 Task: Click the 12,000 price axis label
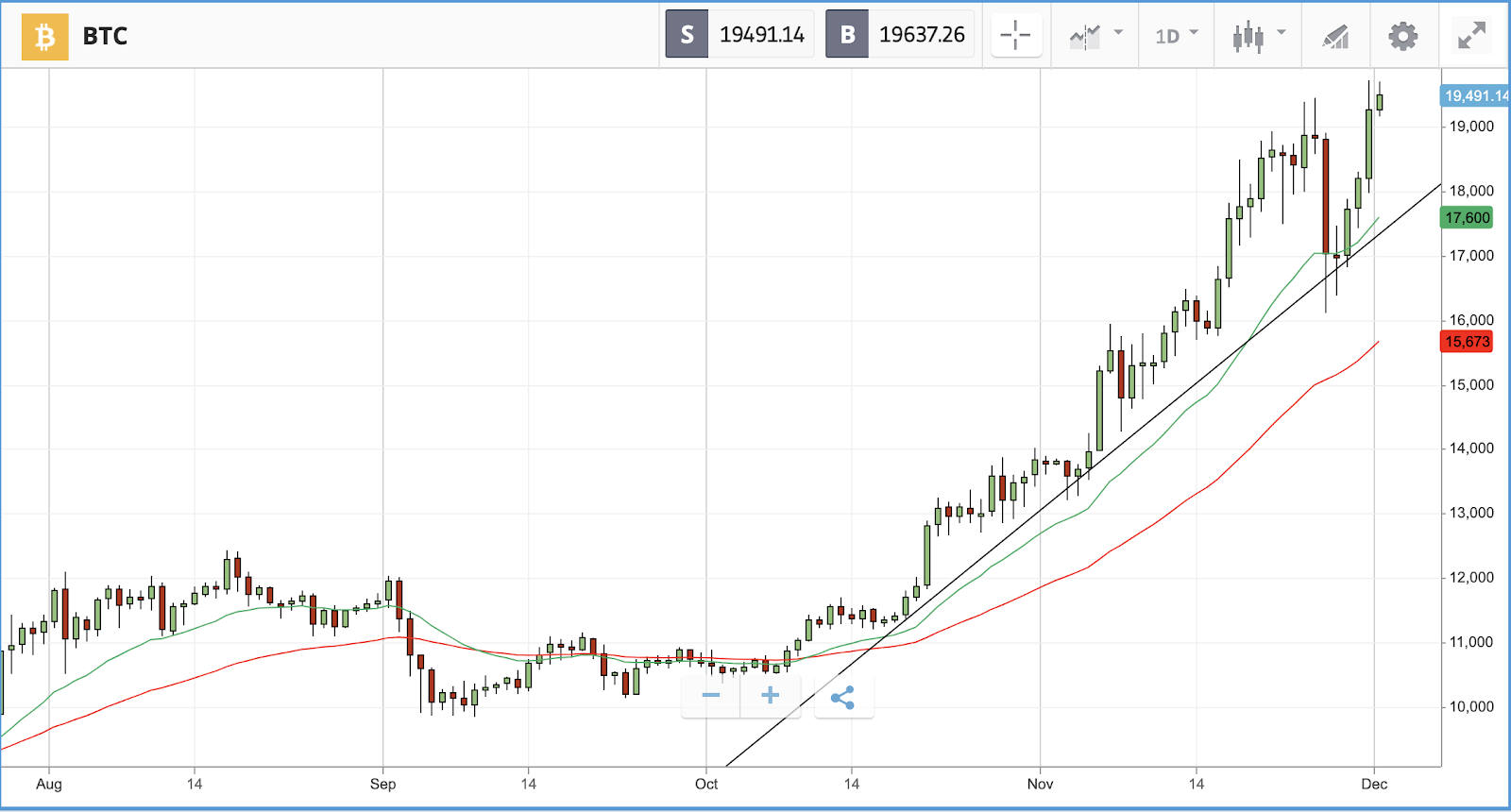pos(1471,578)
